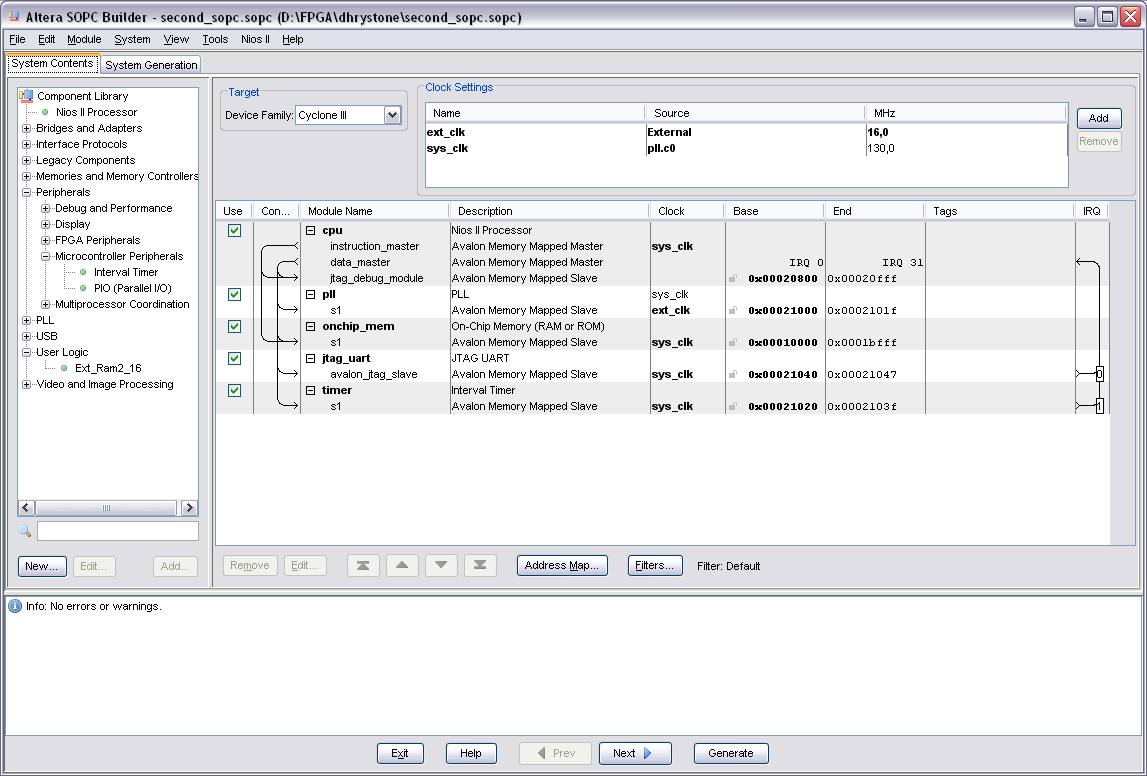Open the Address Map dialog
Image resolution: width=1147 pixels, height=776 pixels.
click(562, 566)
